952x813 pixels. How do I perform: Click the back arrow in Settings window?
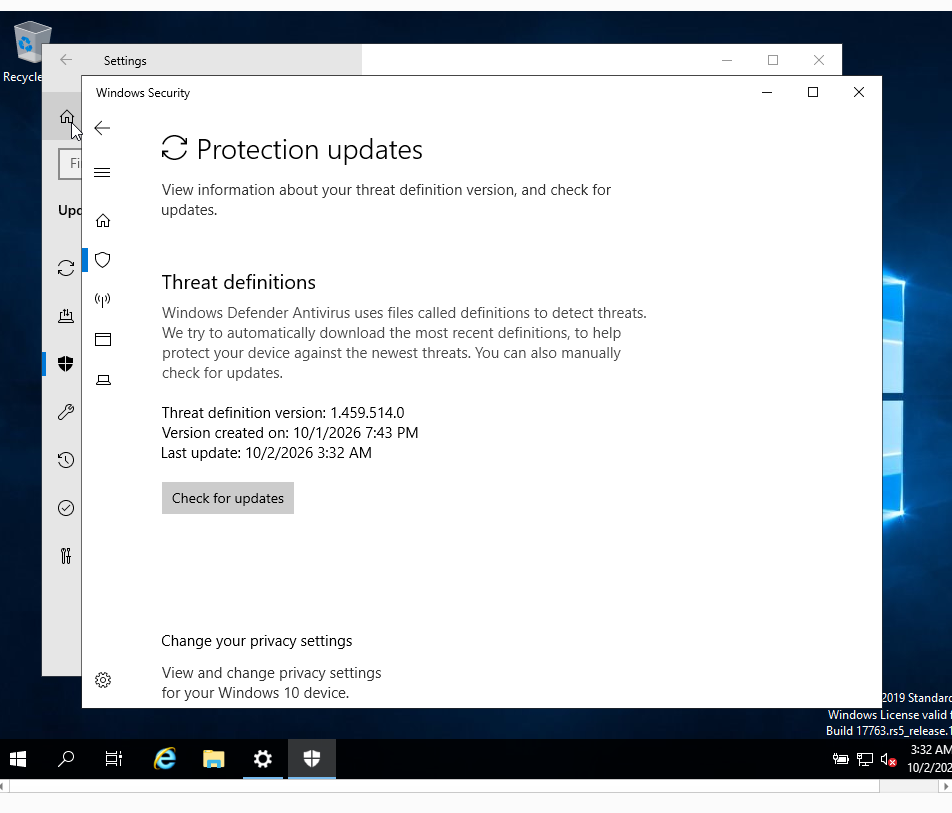coord(66,60)
